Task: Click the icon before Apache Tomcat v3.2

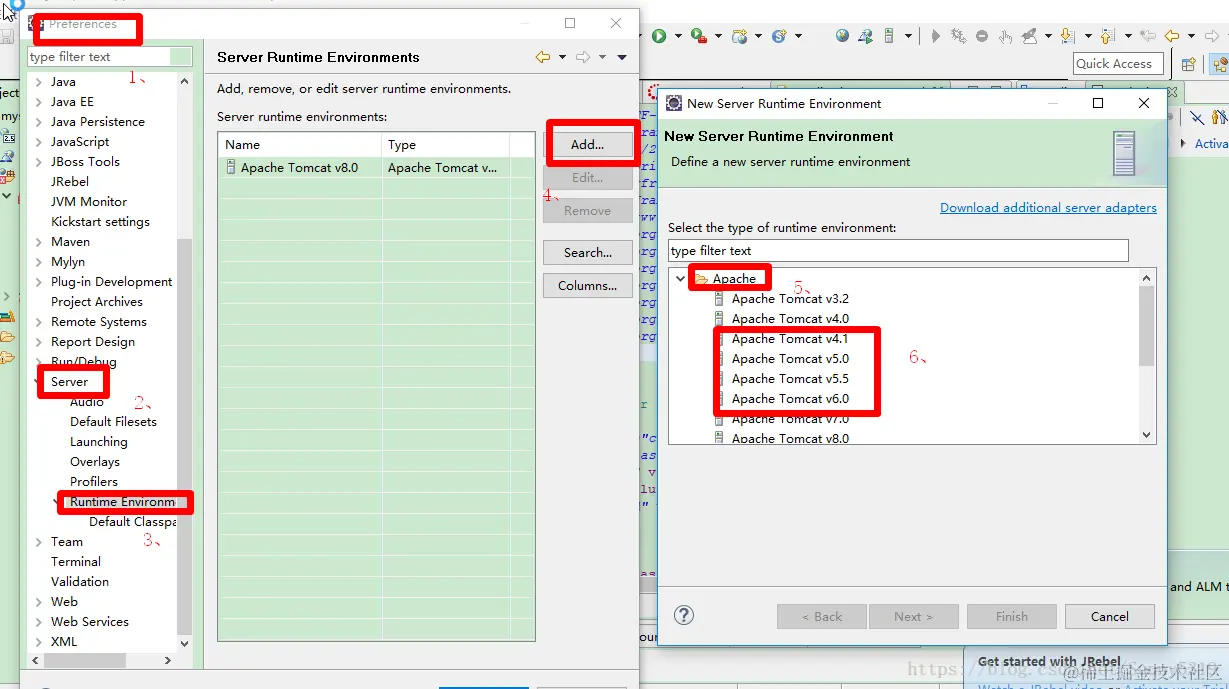Action: [x=719, y=299]
